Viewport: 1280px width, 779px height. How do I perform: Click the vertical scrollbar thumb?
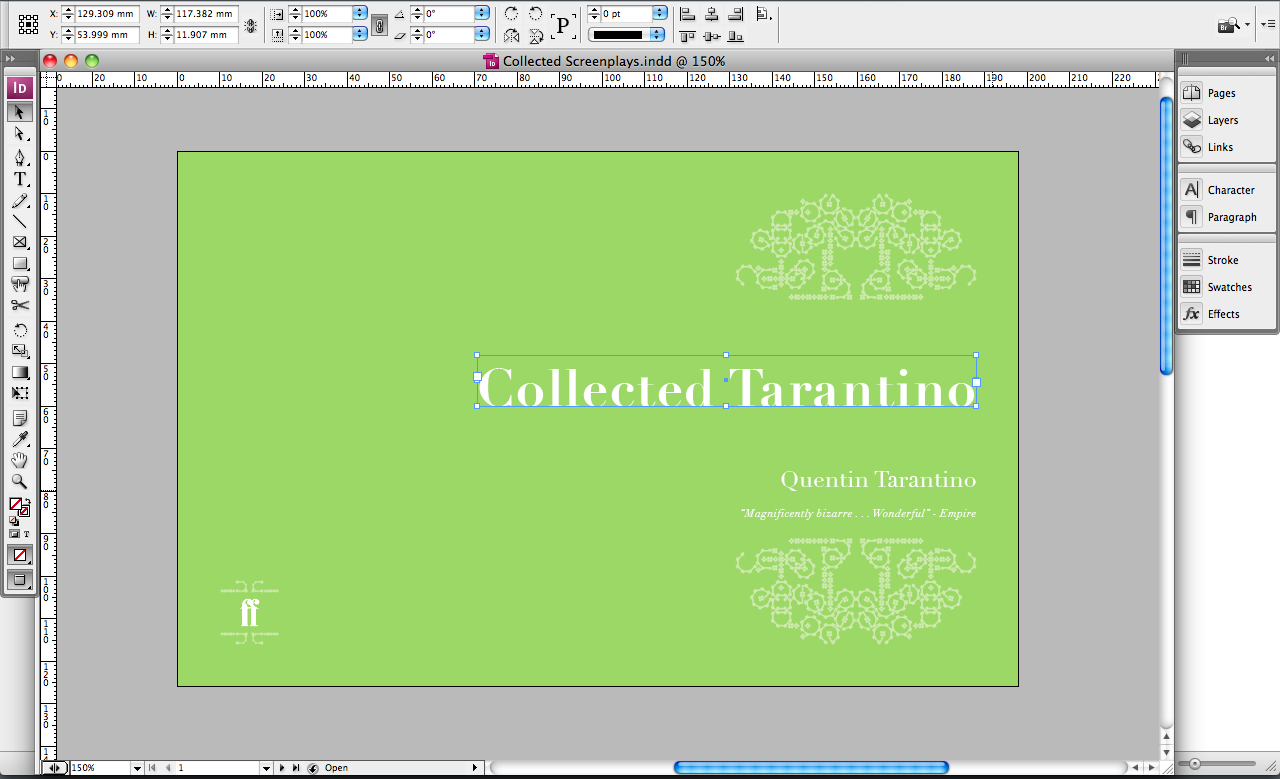tap(1166, 235)
